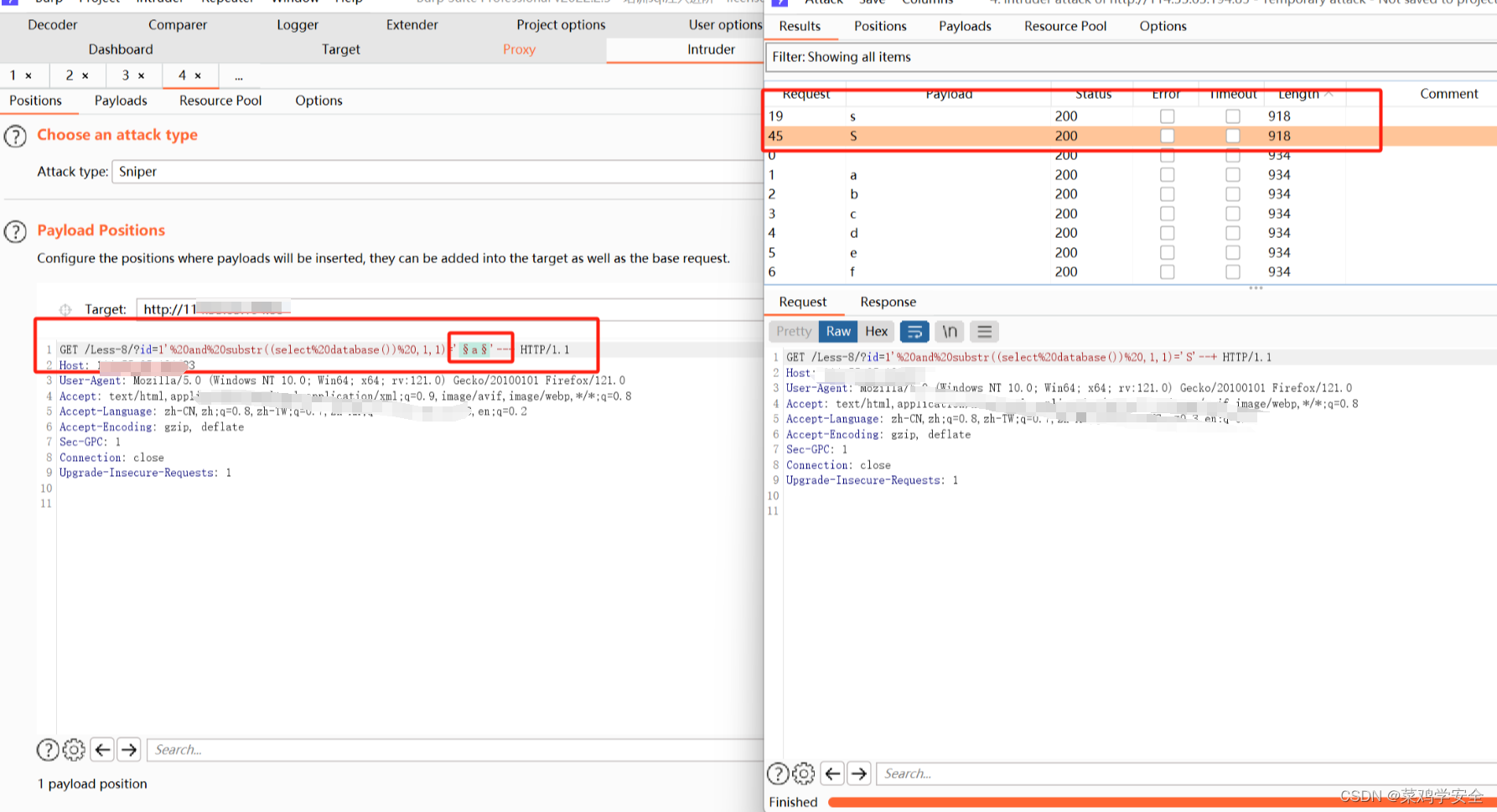The height and width of the screenshot is (812, 1497).
Task: Click the Target URL input field
Action: (449, 309)
